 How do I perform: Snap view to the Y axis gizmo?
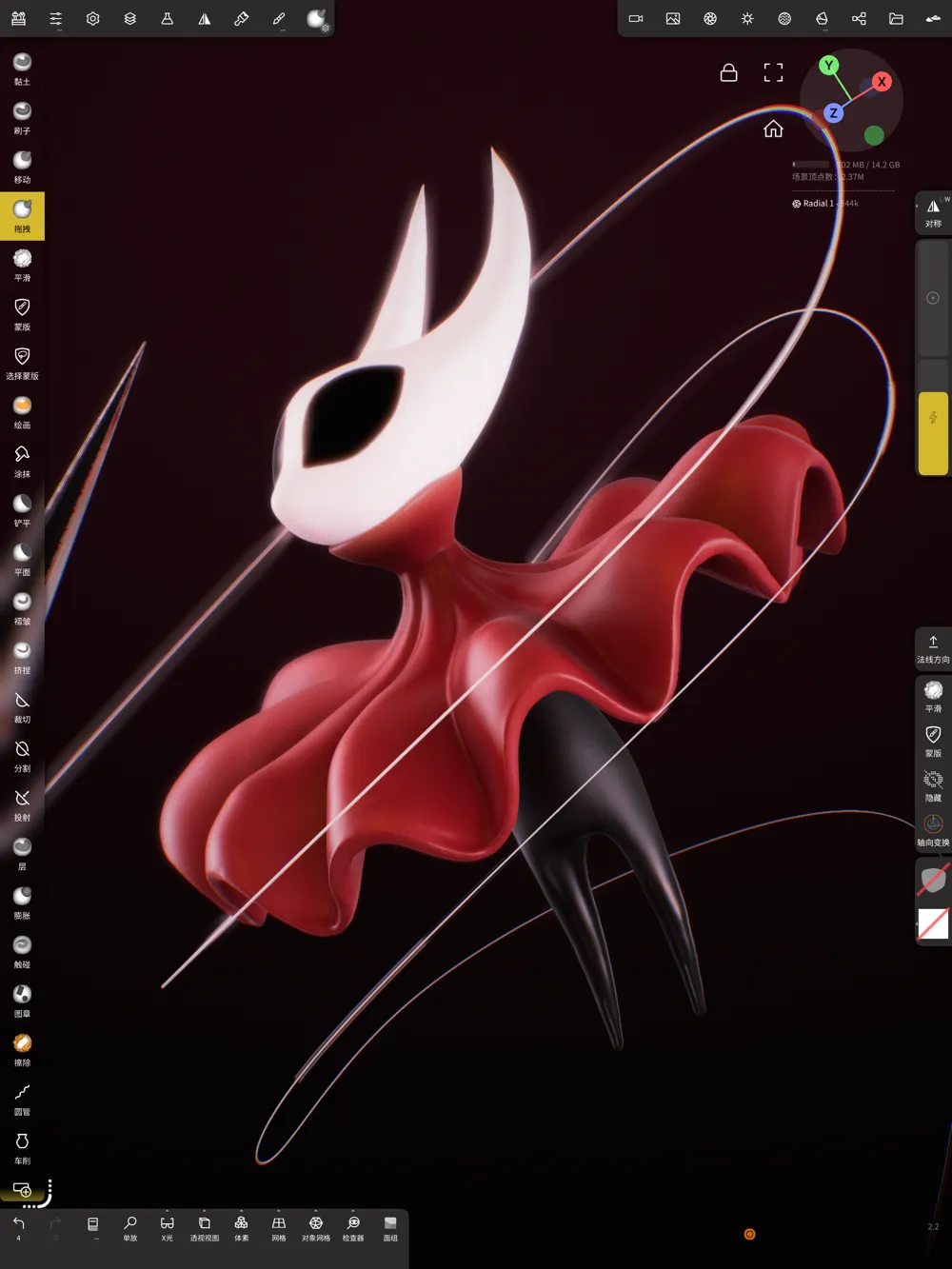tap(828, 66)
